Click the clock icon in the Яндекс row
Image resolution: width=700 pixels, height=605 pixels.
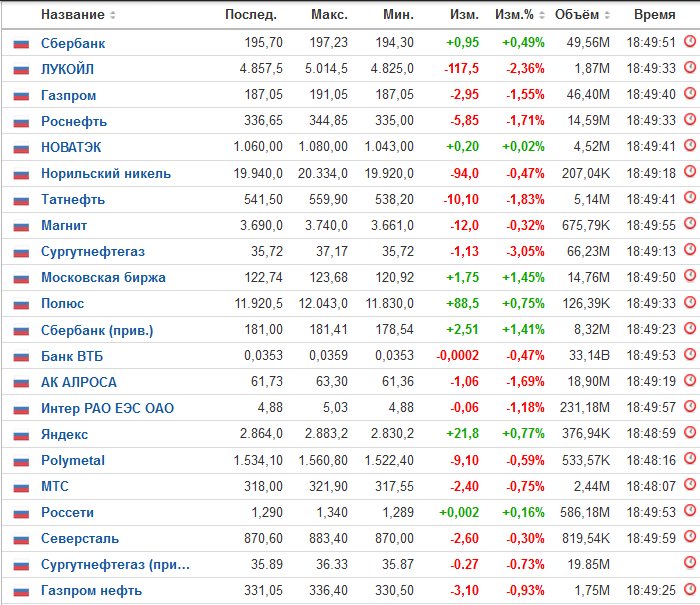tap(690, 432)
